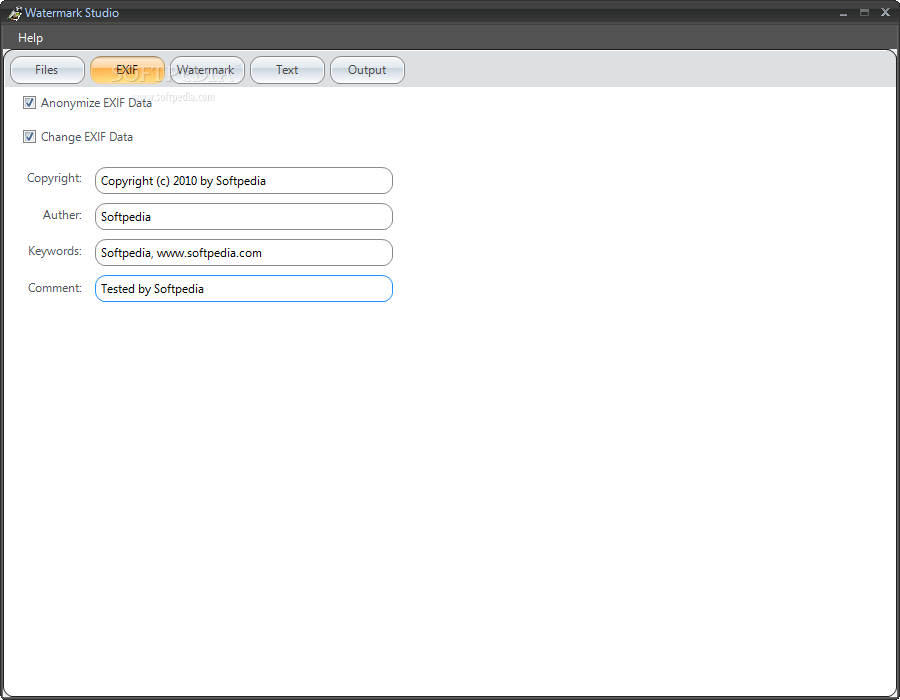Screen dimensions: 900x700
Task: Click the 'Keywords:' label text
Action: tap(55, 251)
